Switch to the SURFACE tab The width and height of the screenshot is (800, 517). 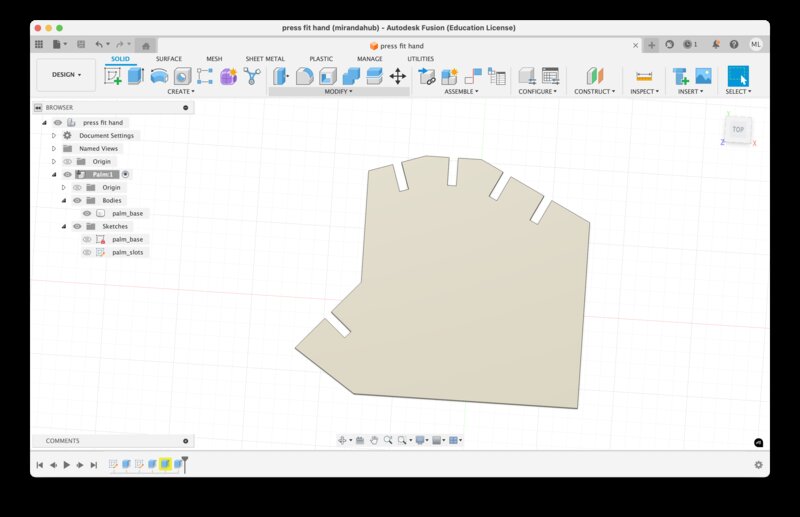tap(169, 59)
